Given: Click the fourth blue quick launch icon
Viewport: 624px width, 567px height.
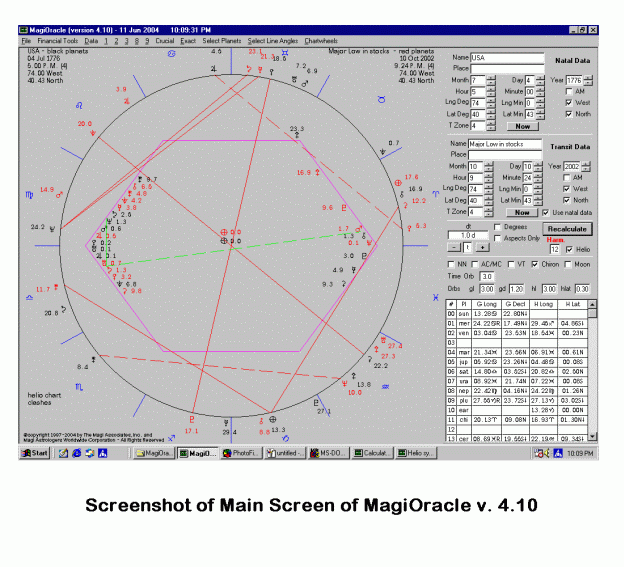Looking at the screenshot, I should click(x=103, y=453).
